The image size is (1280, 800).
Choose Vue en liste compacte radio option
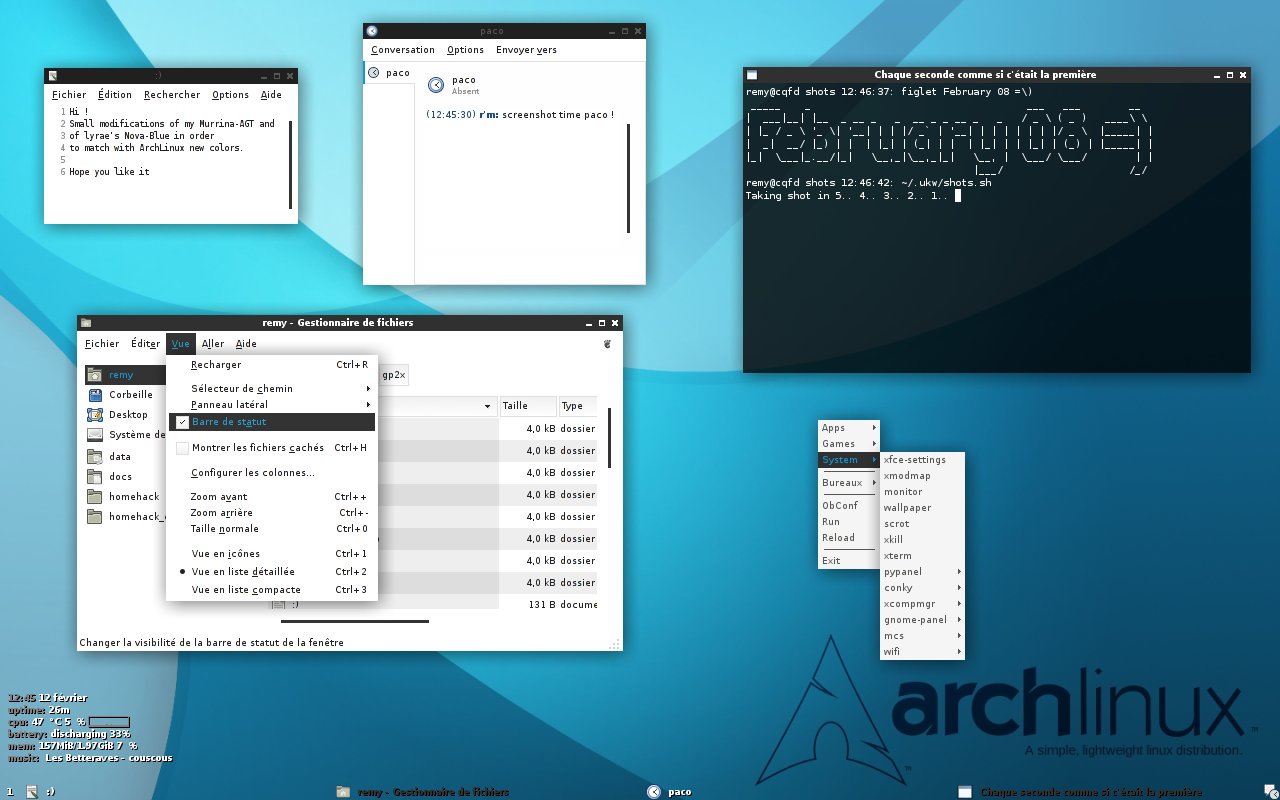click(271, 590)
